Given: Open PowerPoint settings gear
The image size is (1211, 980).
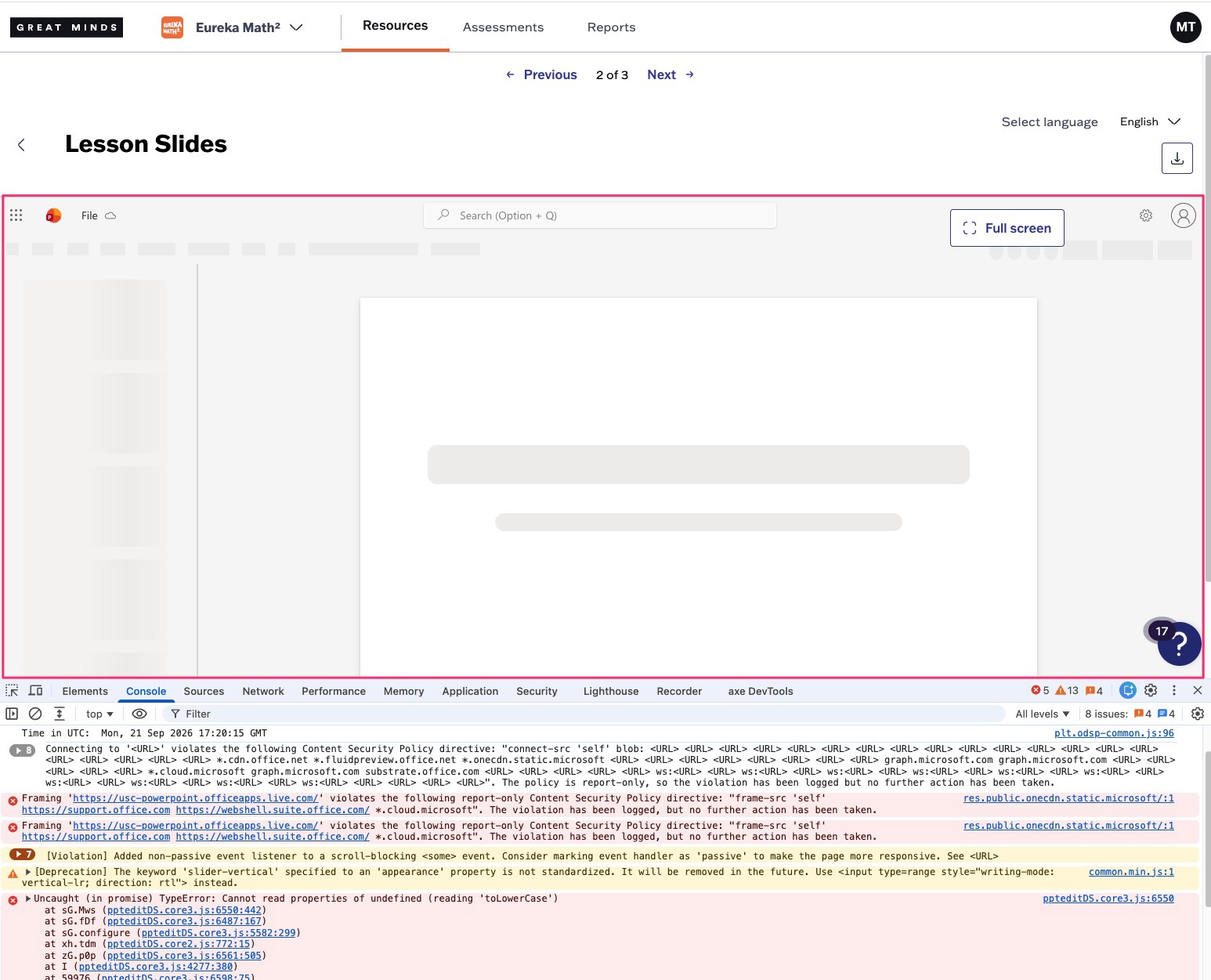Looking at the screenshot, I should click(1146, 215).
